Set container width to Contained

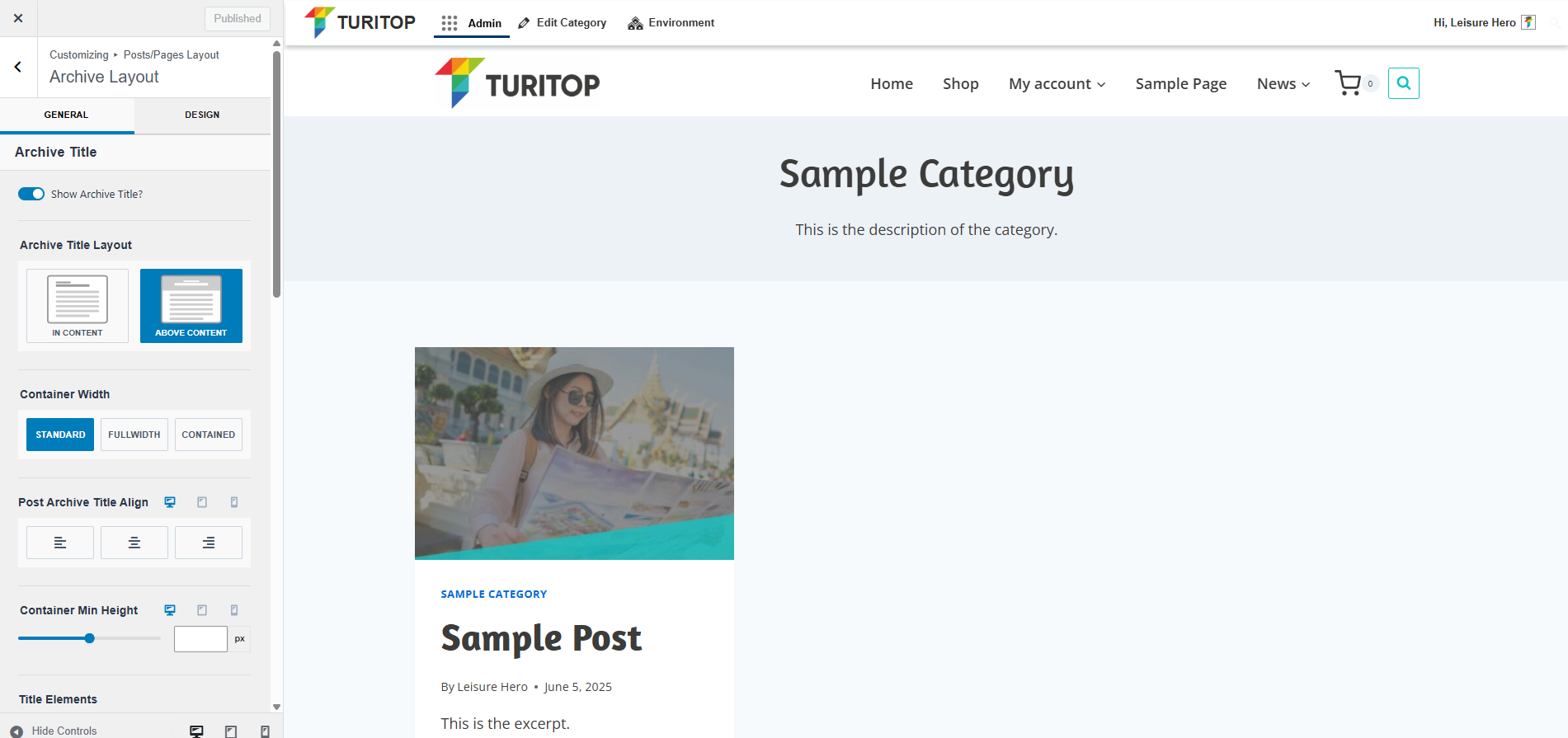209,435
